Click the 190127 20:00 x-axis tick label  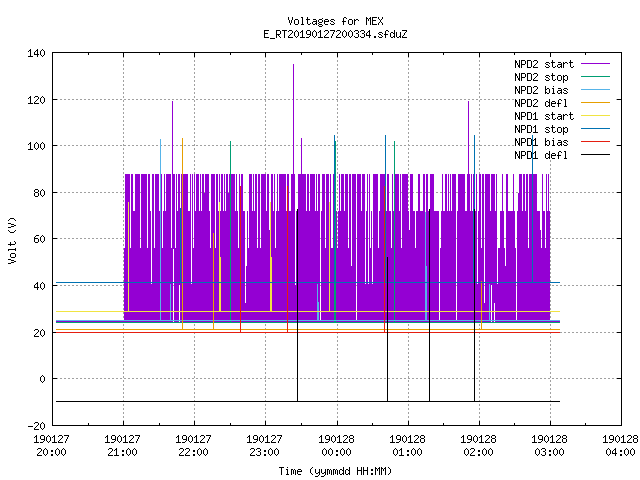tap(51, 446)
